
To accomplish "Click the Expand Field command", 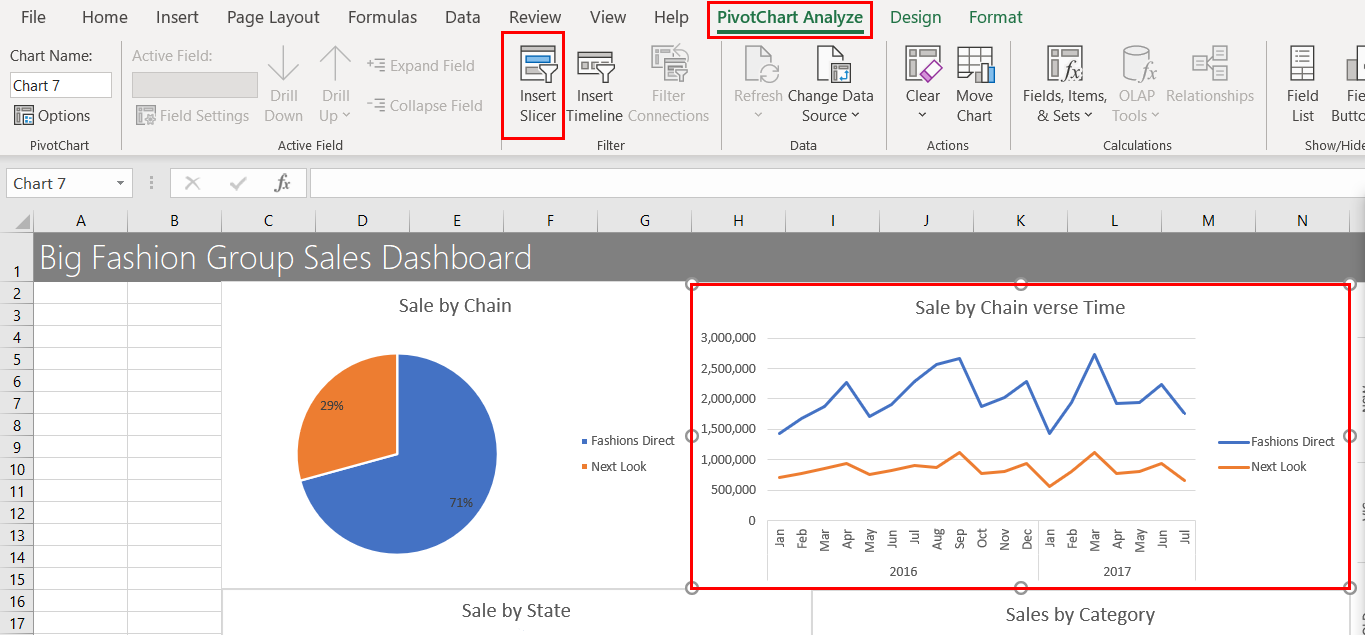I will [x=421, y=65].
